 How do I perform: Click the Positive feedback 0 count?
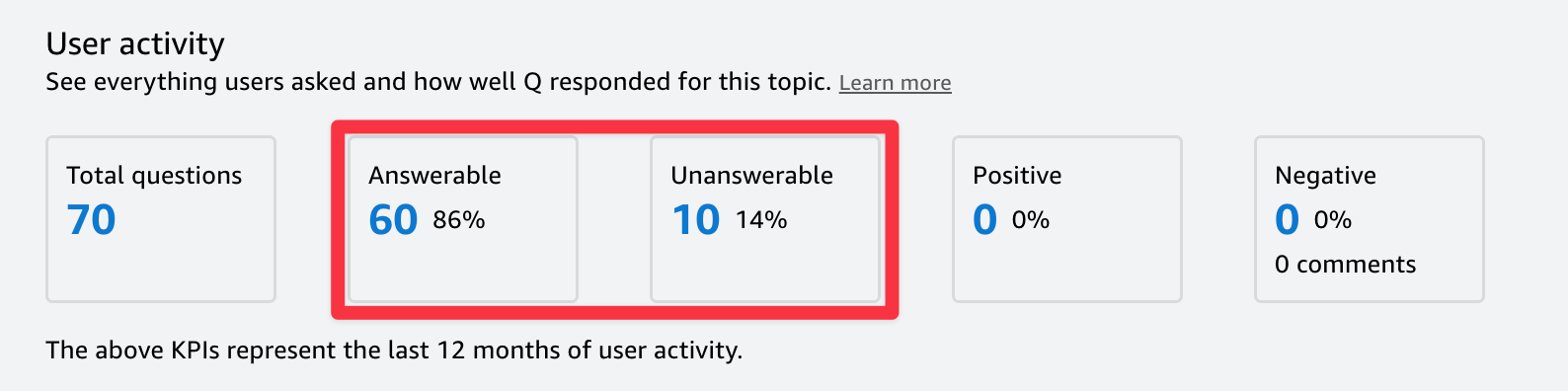click(985, 219)
